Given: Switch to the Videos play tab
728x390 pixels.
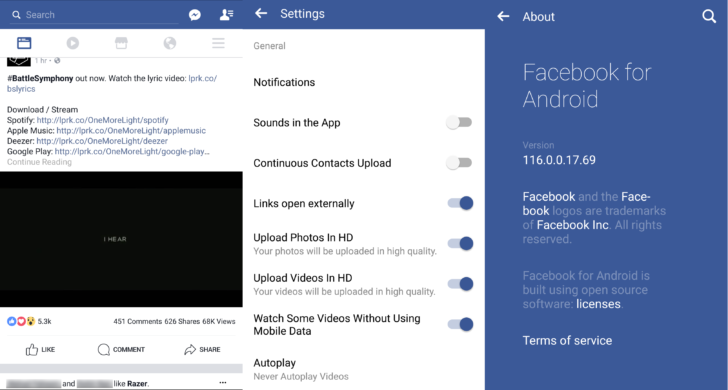Looking at the screenshot, I should [x=72, y=43].
